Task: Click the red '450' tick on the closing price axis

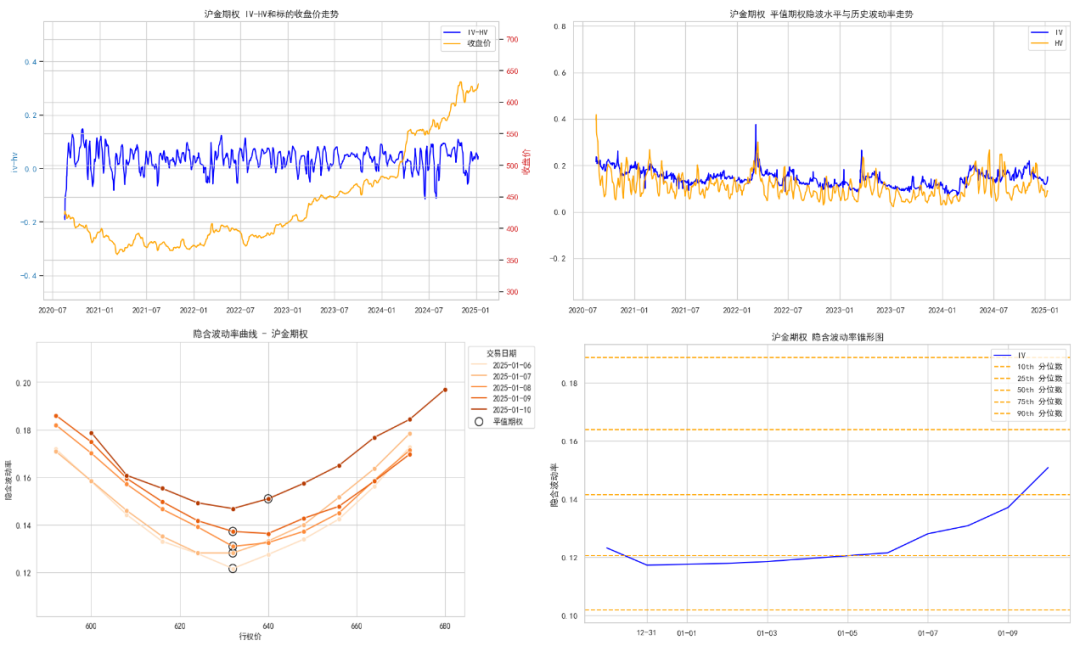Action: [512, 197]
